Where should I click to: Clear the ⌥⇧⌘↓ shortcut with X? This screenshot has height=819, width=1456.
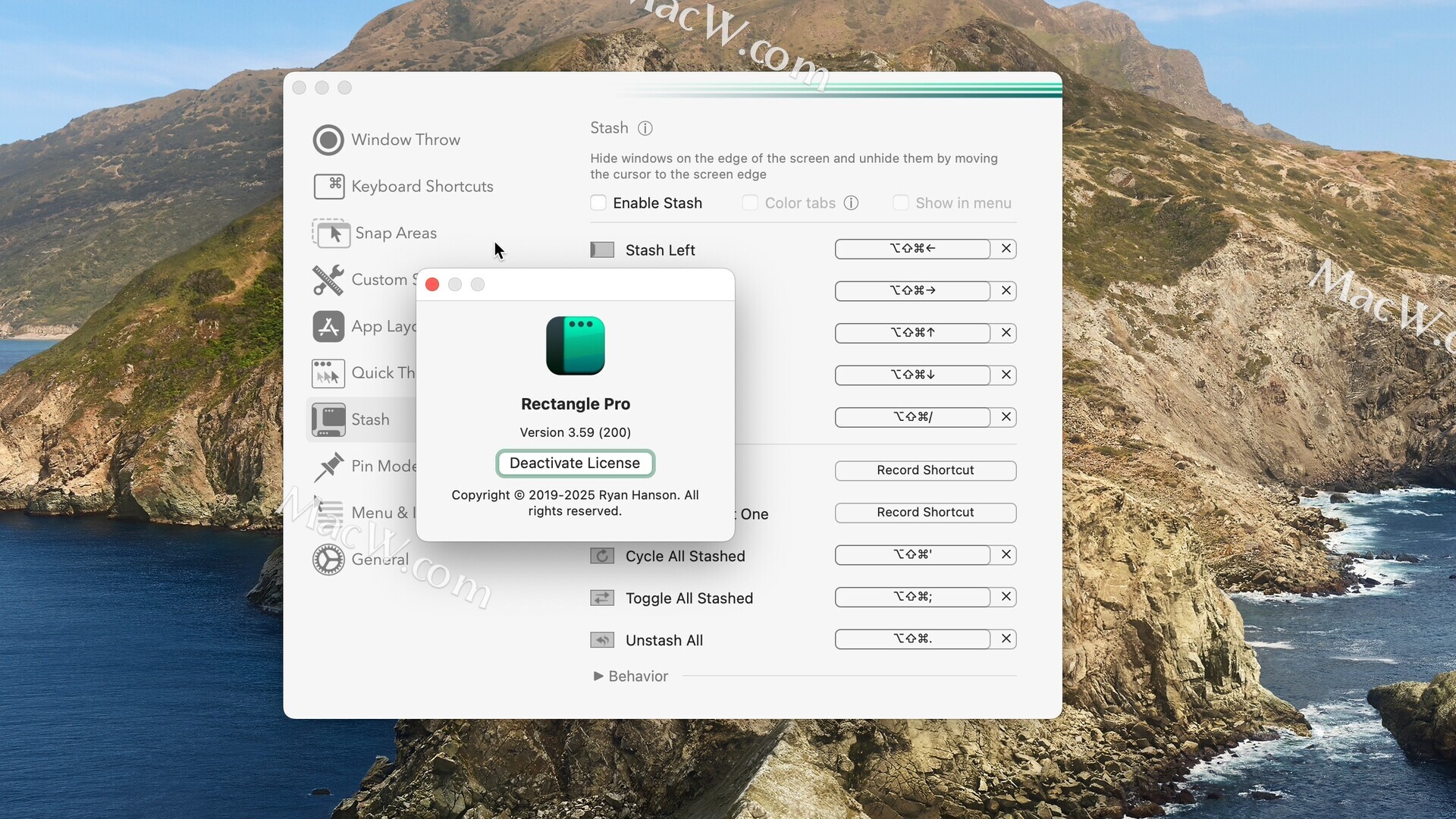[1006, 375]
